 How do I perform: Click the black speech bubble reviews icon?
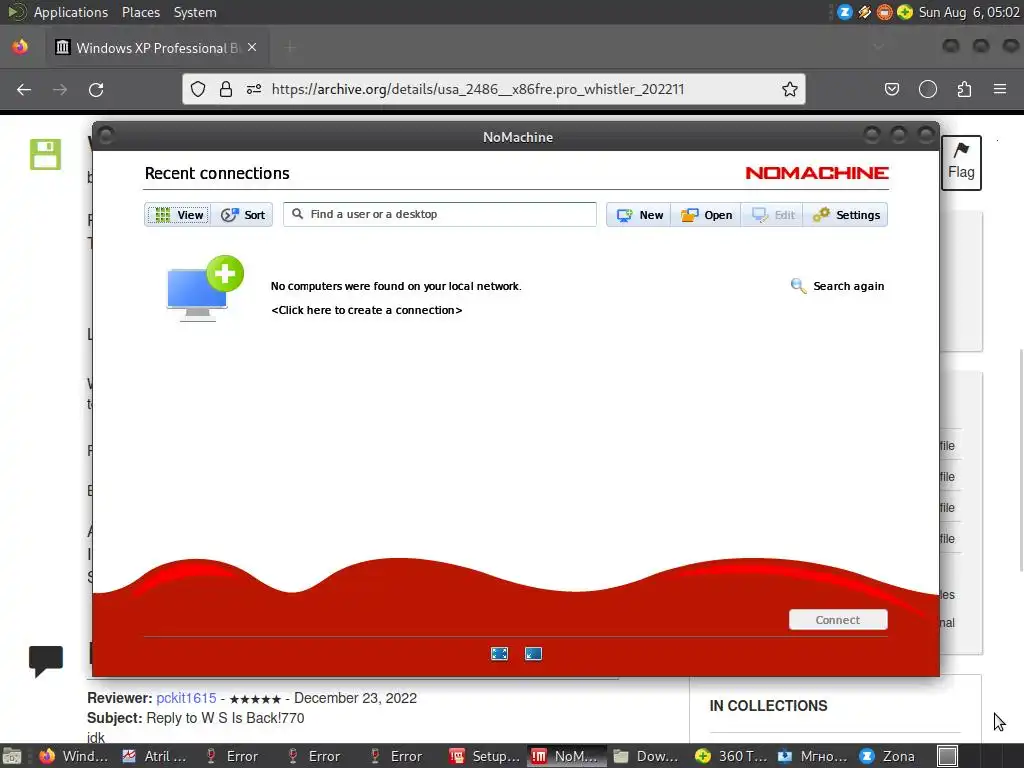(x=46, y=661)
